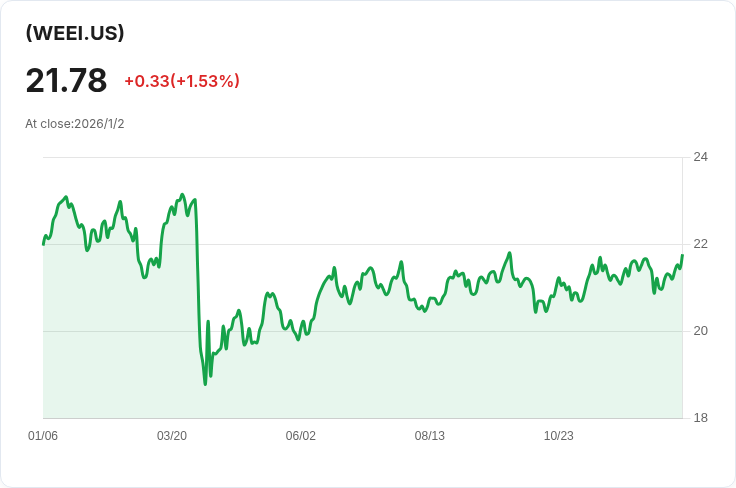Click the At close:2026/1/2 timestamp

[x=75, y=124]
